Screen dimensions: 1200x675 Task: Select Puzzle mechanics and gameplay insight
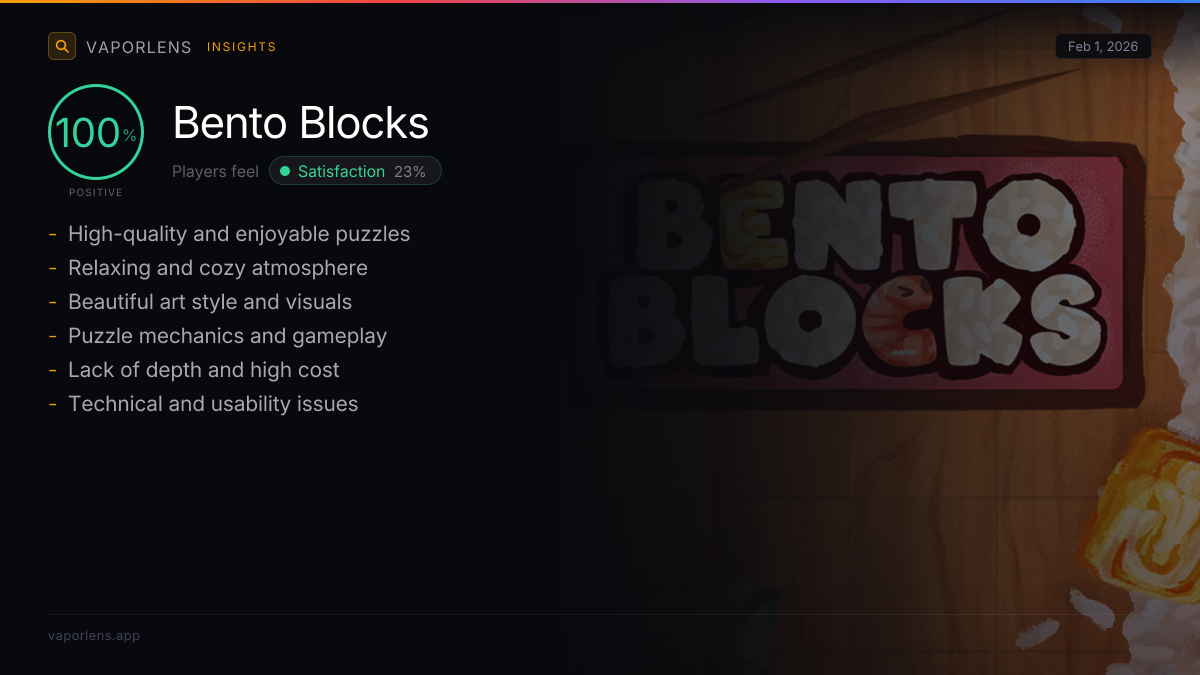click(227, 336)
